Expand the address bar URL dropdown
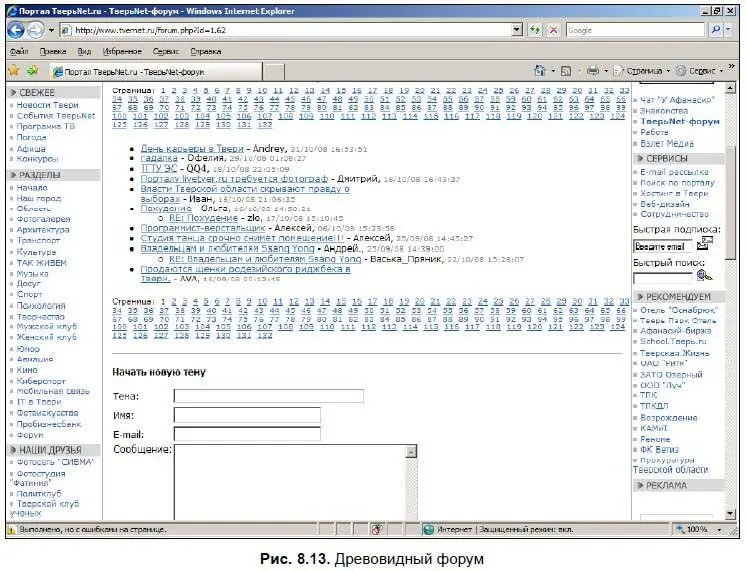Image resolution: width=746 pixels, height=571 pixels. (x=517, y=30)
